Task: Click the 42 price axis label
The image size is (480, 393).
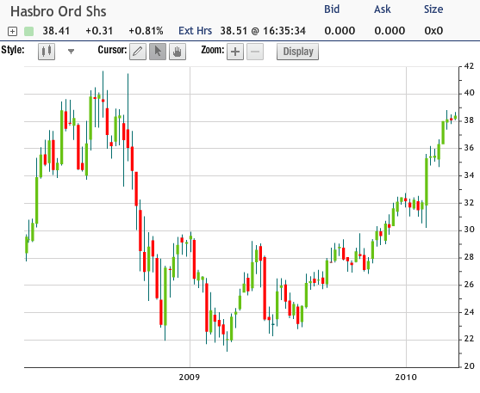Action: [469, 66]
